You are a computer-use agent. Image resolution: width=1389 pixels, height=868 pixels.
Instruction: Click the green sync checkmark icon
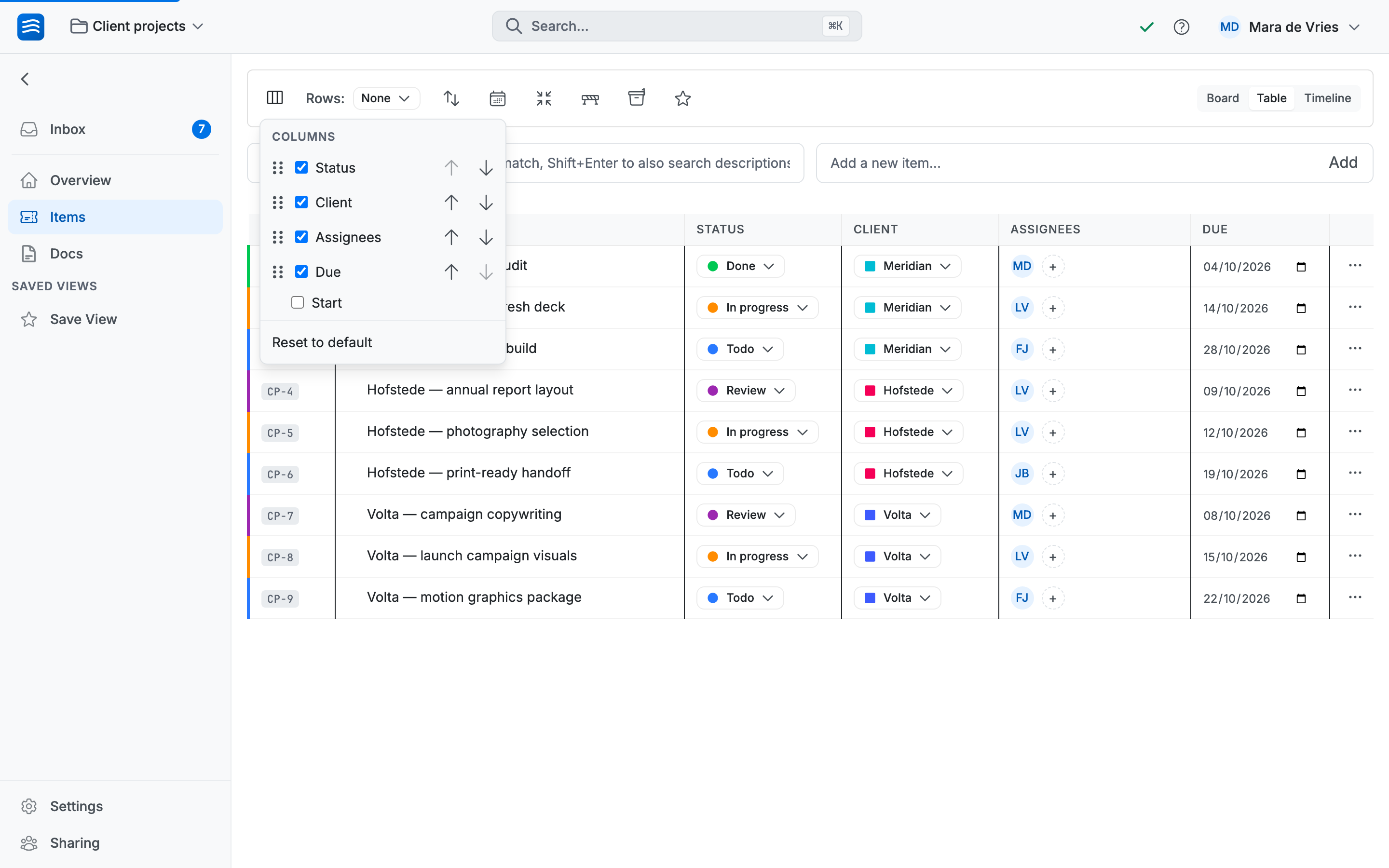(x=1146, y=27)
